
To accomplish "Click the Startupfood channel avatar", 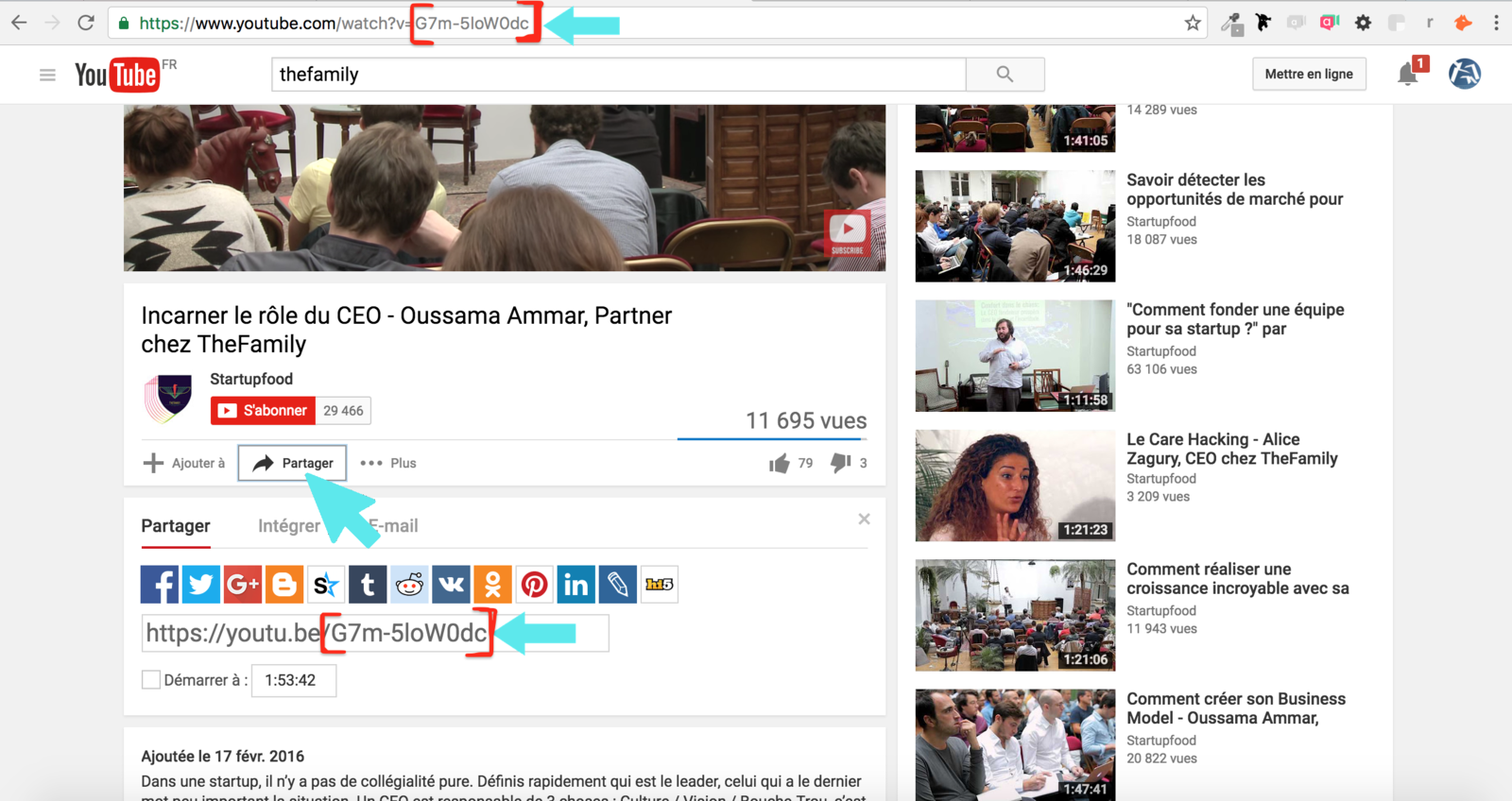I will pos(169,398).
